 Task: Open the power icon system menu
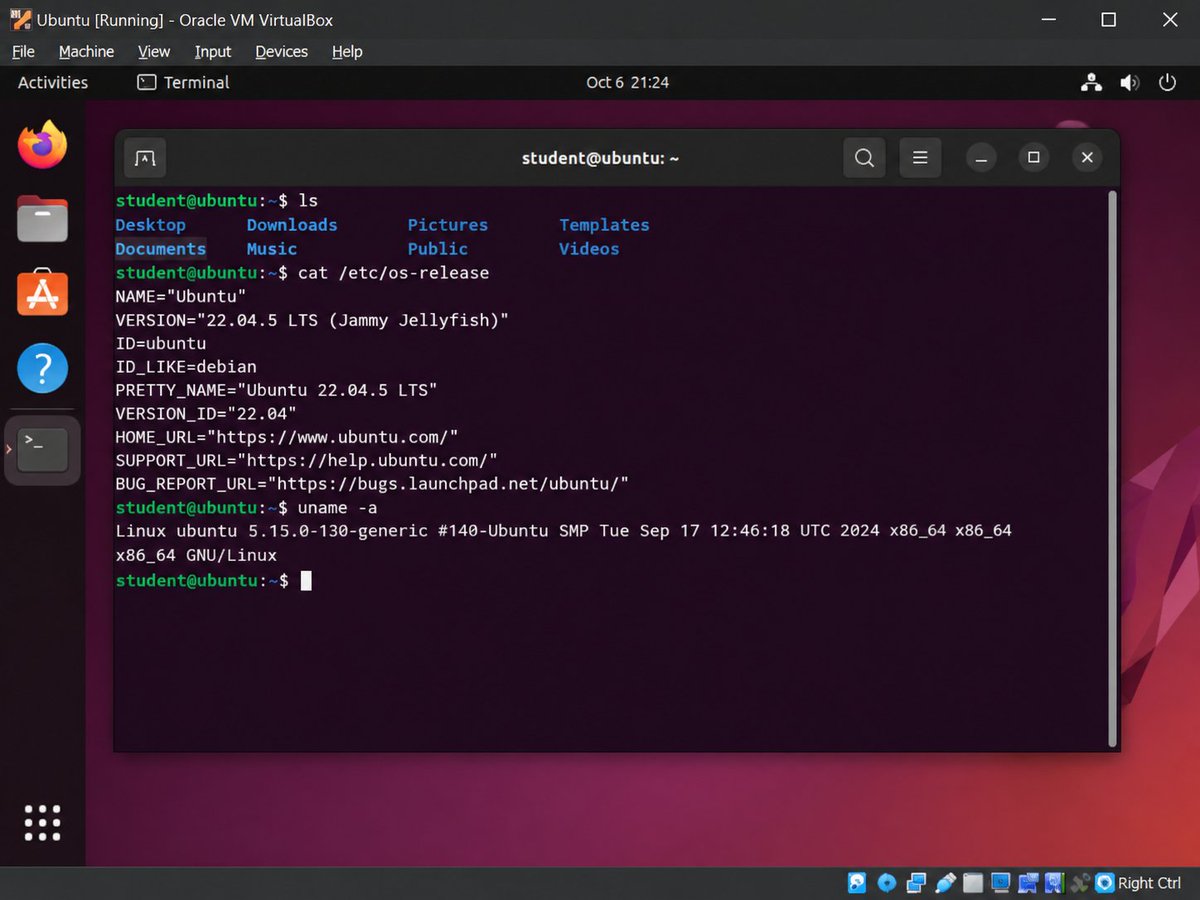point(1167,83)
